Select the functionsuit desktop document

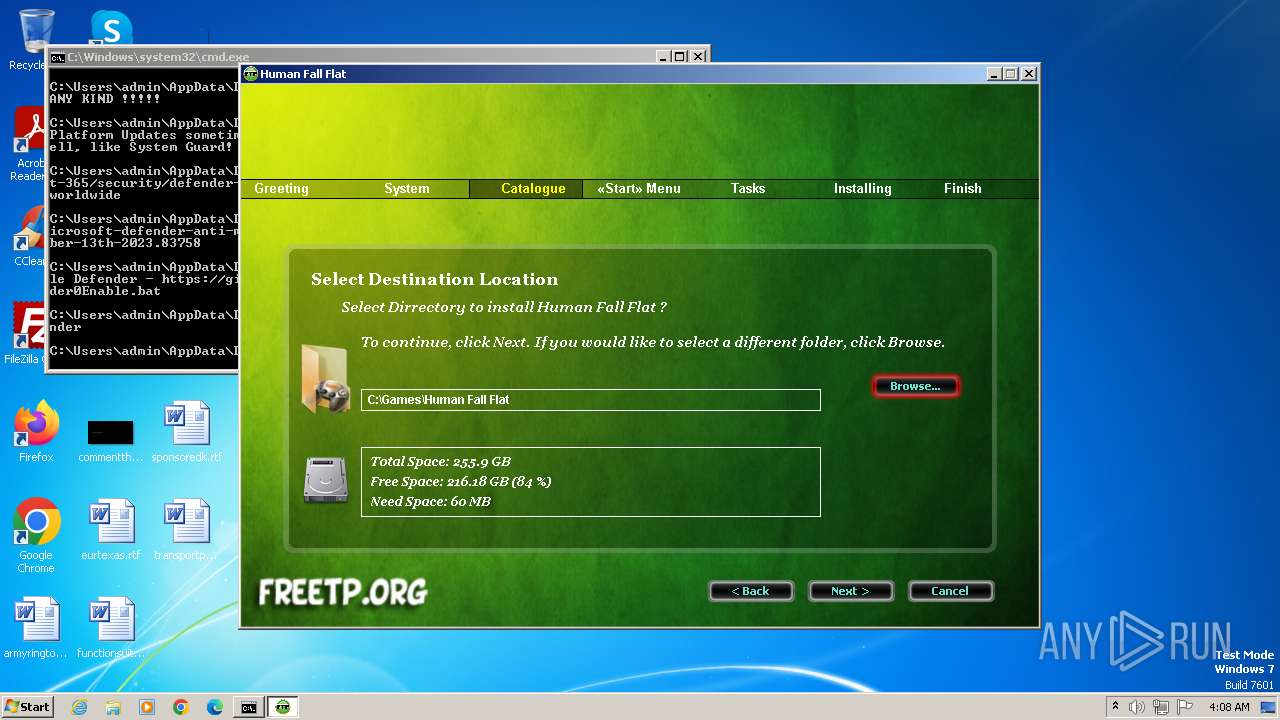[x=111, y=628]
